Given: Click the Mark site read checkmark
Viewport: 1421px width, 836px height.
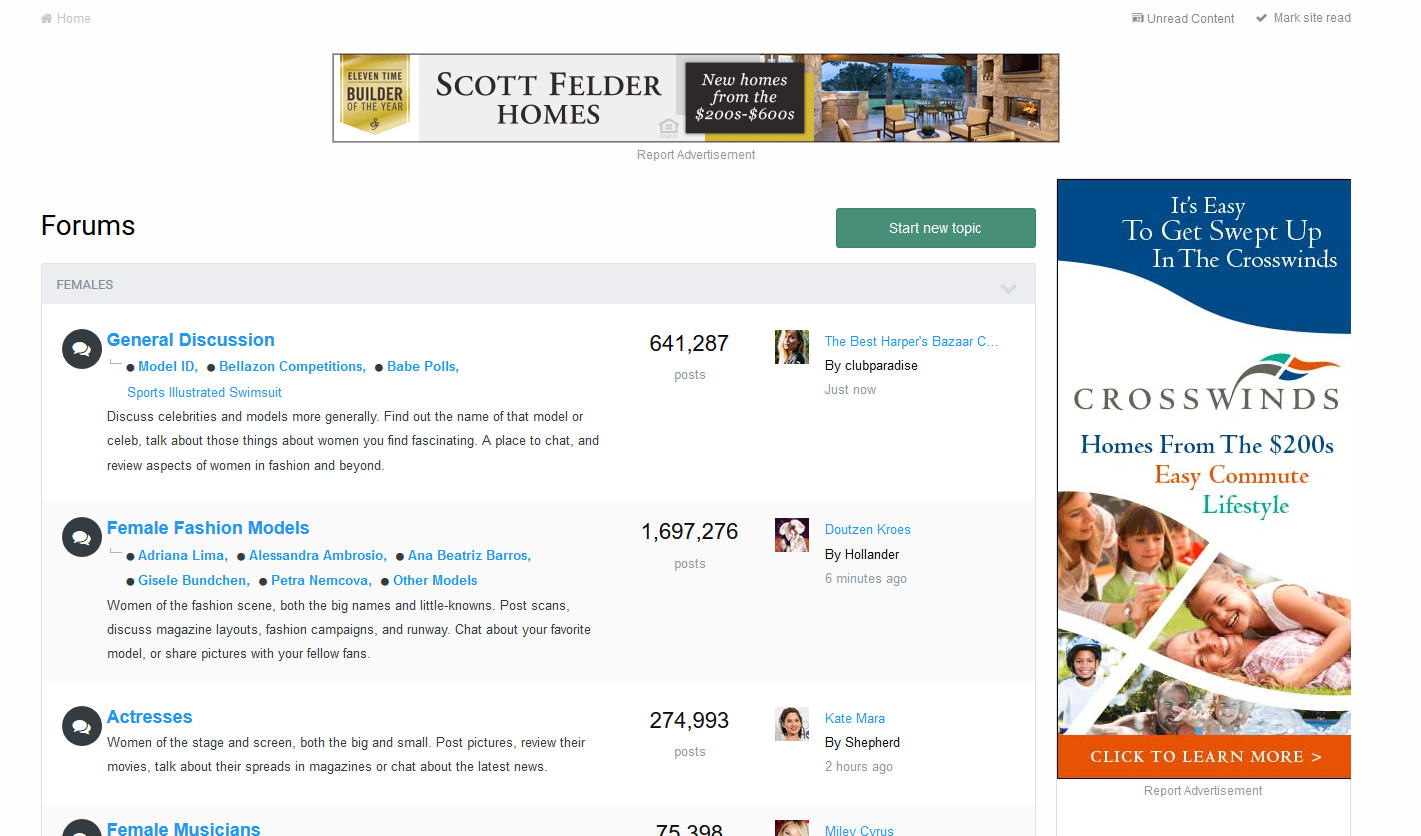Looking at the screenshot, I should pyautogui.click(x=1262, y=18).
